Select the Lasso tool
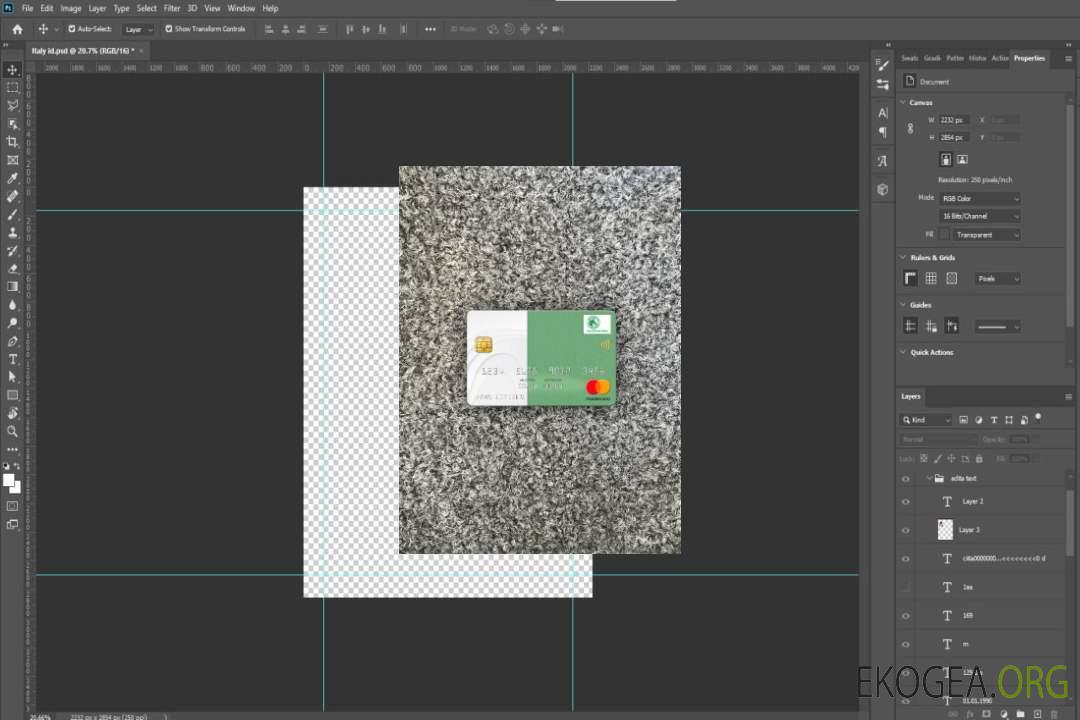 [x=13, y=105]
